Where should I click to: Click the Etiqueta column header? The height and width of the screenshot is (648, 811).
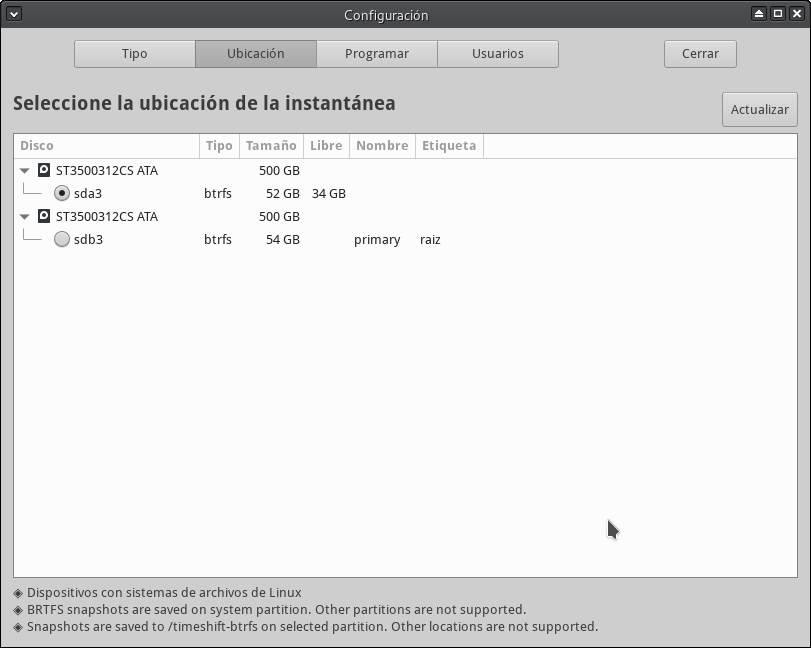point(449,146)
